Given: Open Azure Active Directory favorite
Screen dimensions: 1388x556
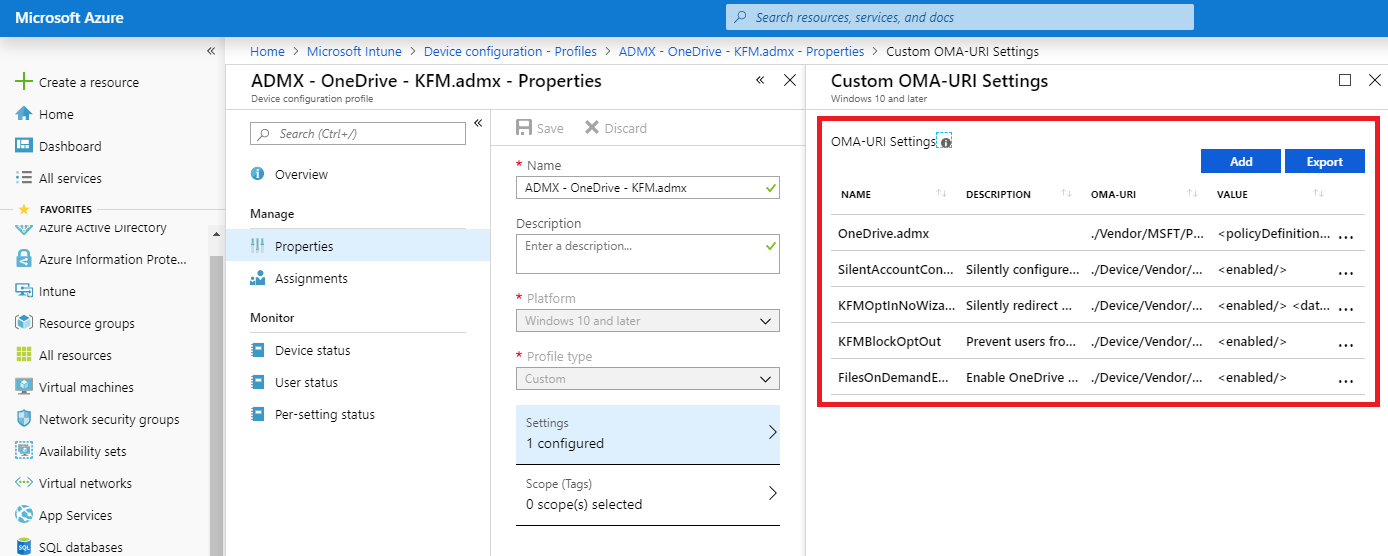Looking at the screenshot, I should point(104,229).
